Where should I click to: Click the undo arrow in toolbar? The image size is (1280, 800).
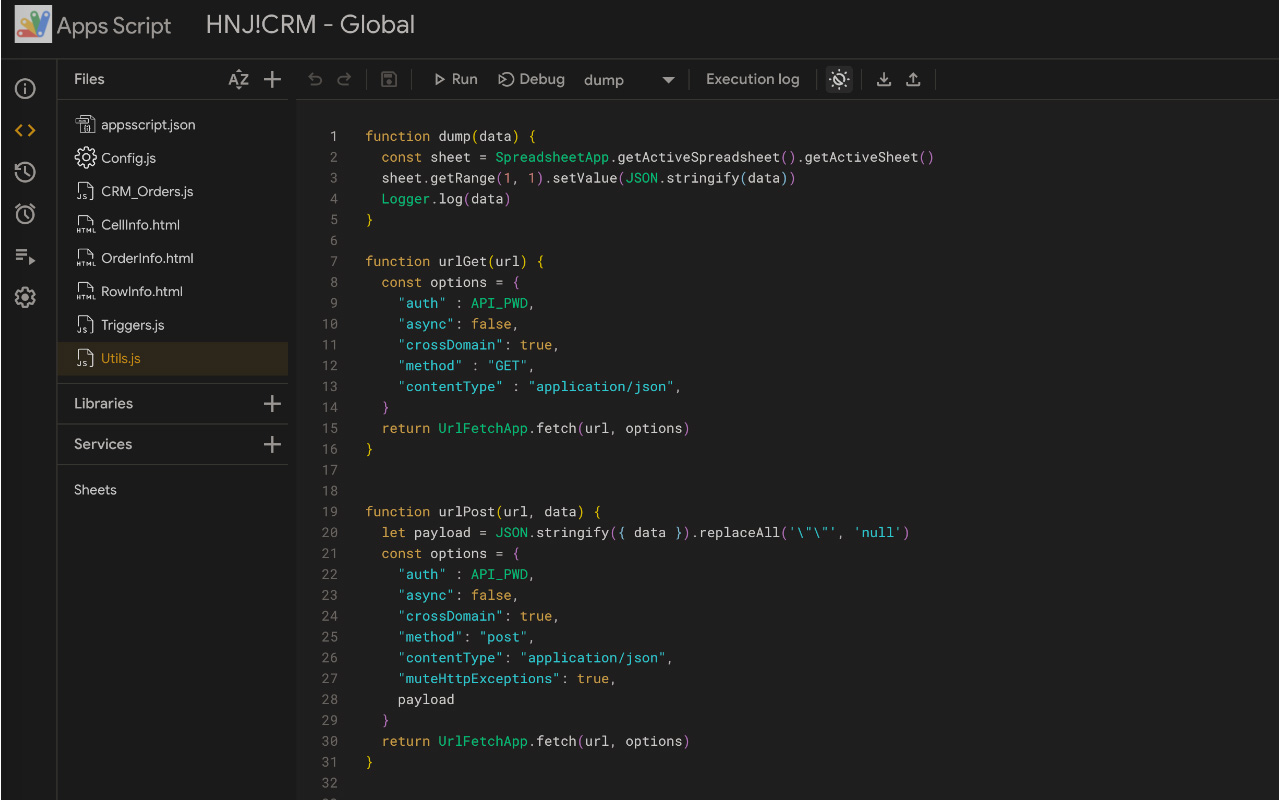[x=315, y=80]
